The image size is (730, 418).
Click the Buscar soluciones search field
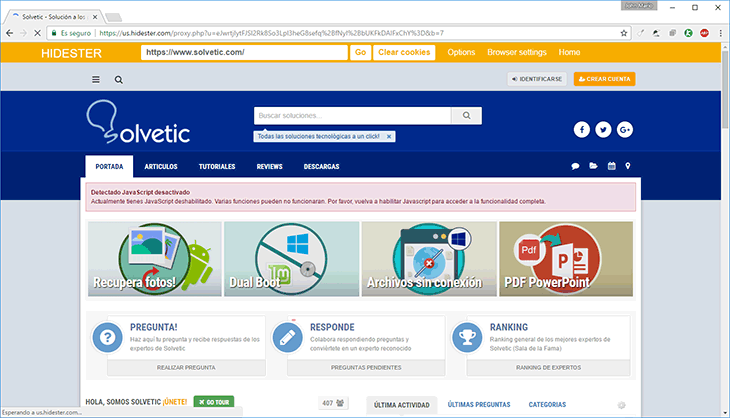(x=352, y=115)
